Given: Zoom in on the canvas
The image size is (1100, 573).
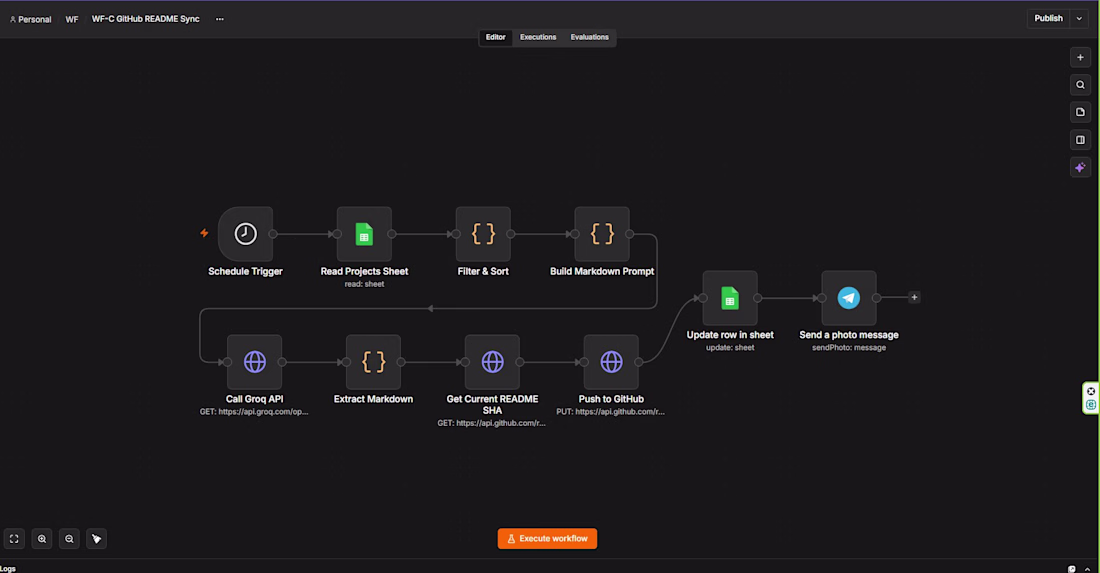Looking at the screenshot, I should [x=42, y=539].
